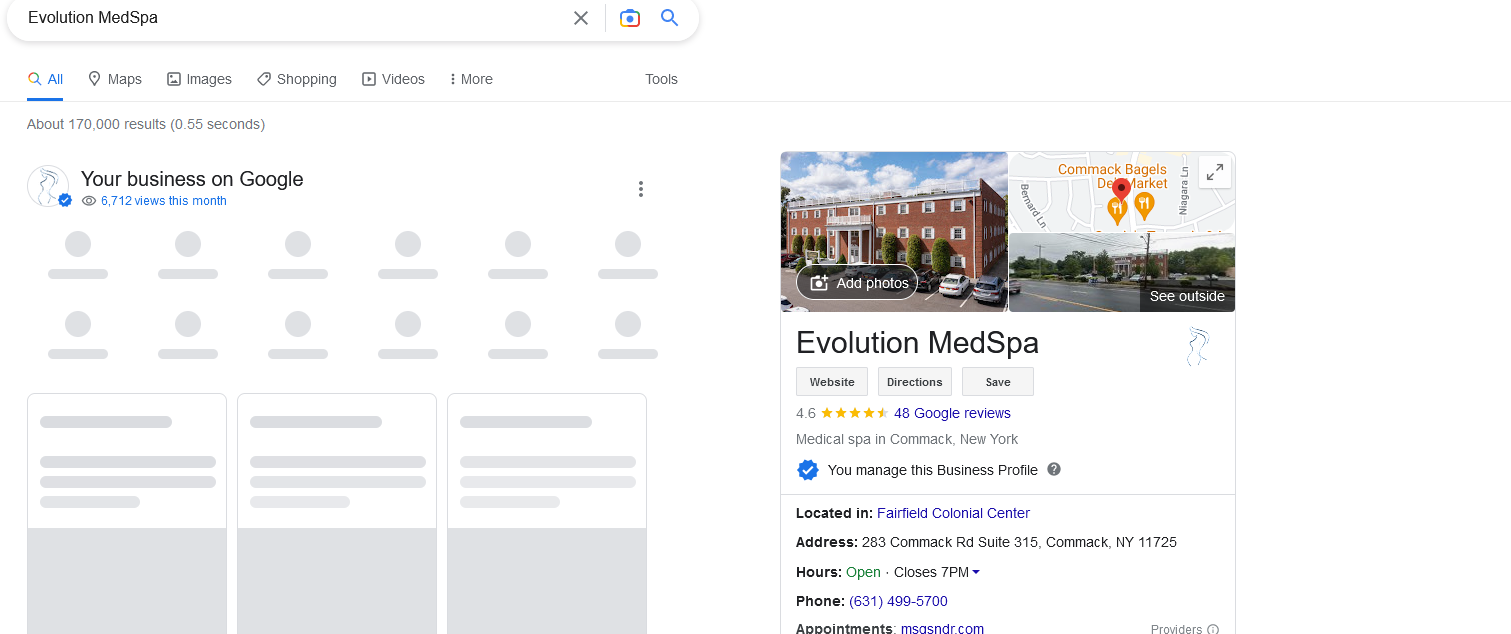Click Add photos on the building image
The image size is (1511, 634).
(x=857, y=283)
